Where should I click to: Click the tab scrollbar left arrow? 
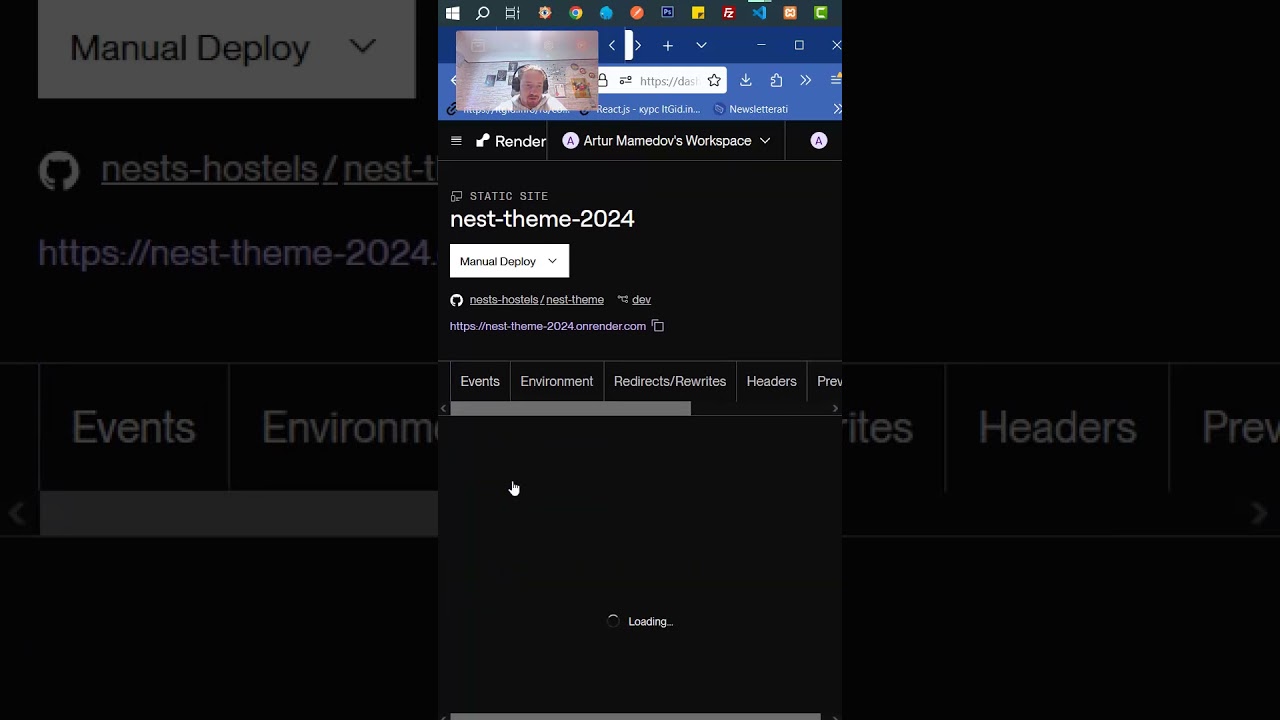(444, 408)
